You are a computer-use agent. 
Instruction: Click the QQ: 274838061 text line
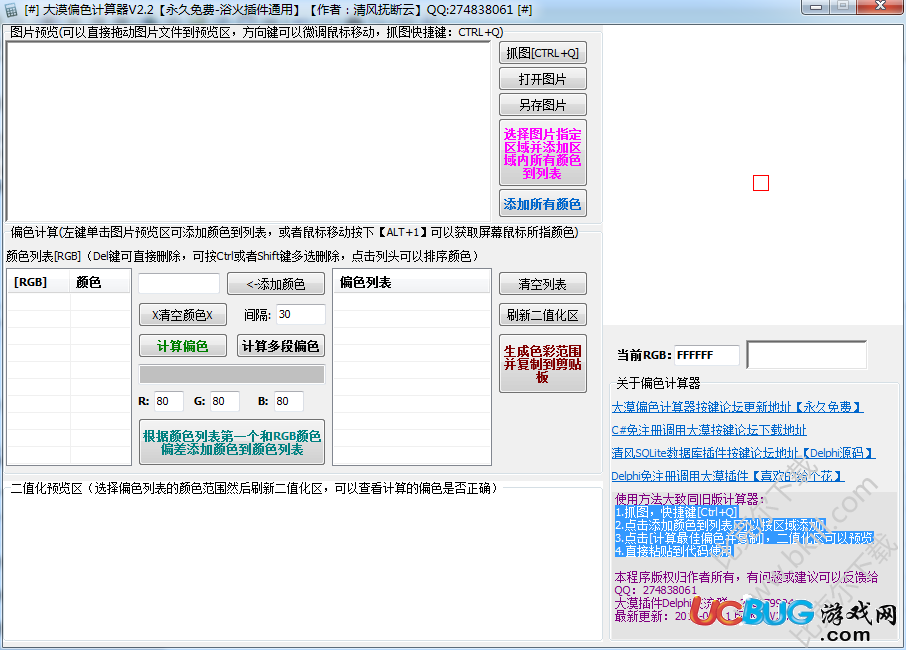pyautogui.click(x=656, y=590)
